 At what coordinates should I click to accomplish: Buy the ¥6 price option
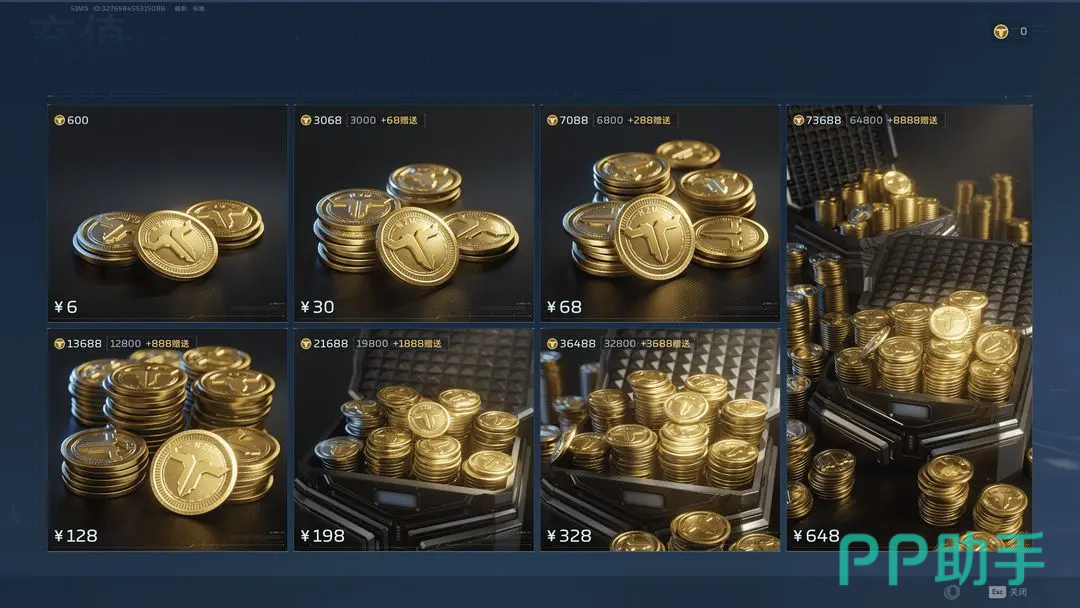(66, 307)
